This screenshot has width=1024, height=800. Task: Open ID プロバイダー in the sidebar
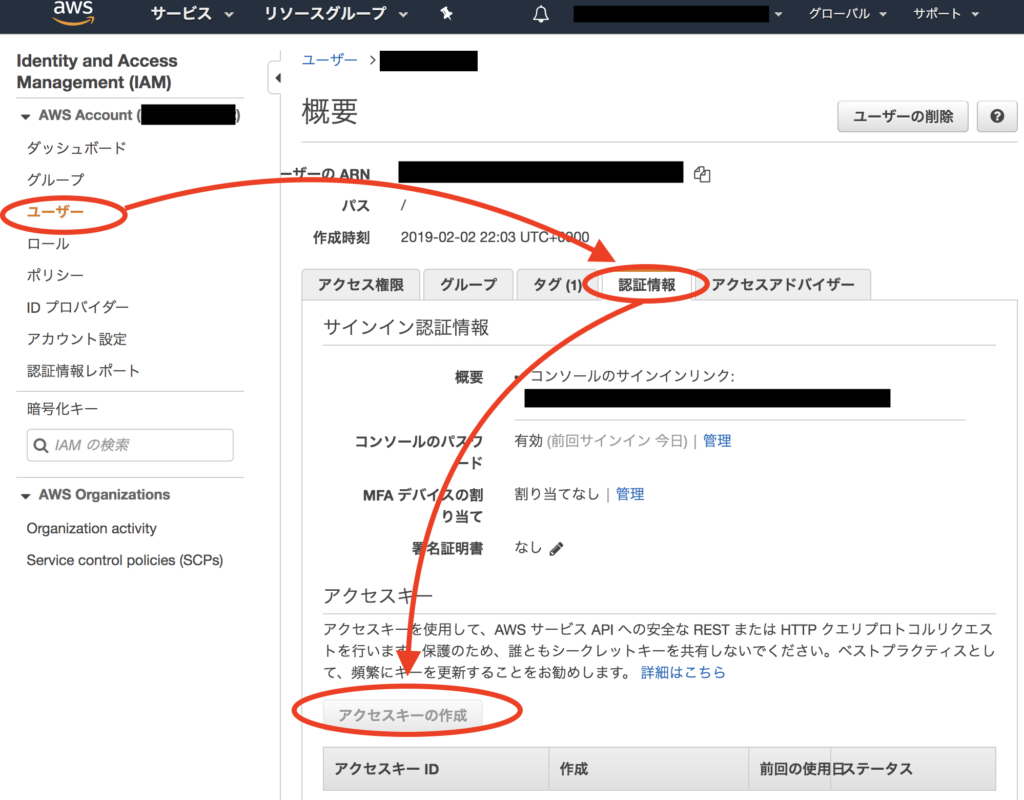click(x=78, y=307)
